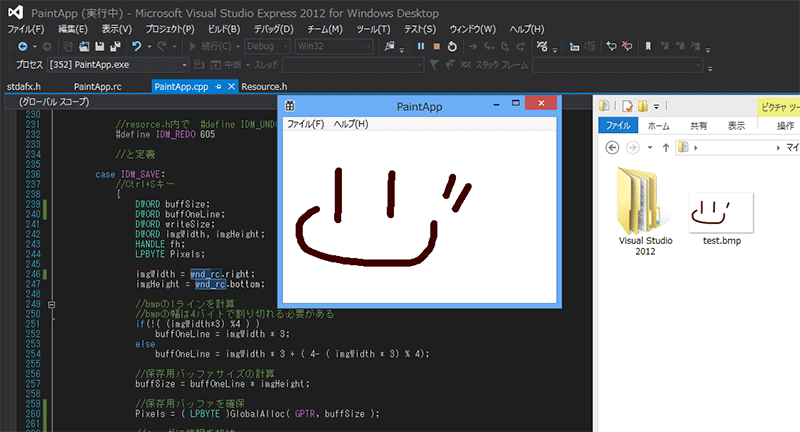The image size is (800, 432).
Task: Open the ホーム tab in Explorer ribbon
Action: click(x=658, y=125)
